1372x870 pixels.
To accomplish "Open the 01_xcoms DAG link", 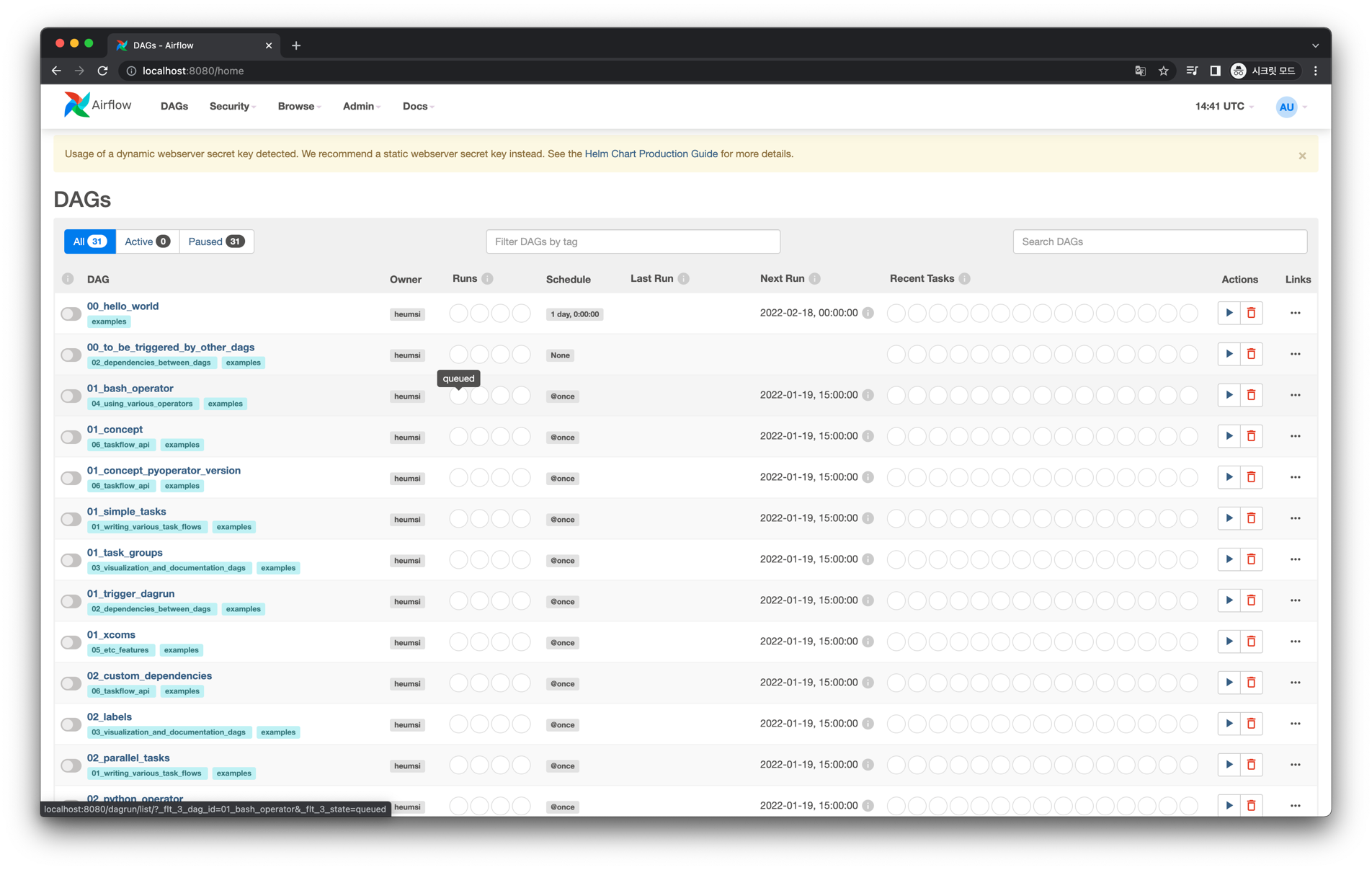I will 111,634.
